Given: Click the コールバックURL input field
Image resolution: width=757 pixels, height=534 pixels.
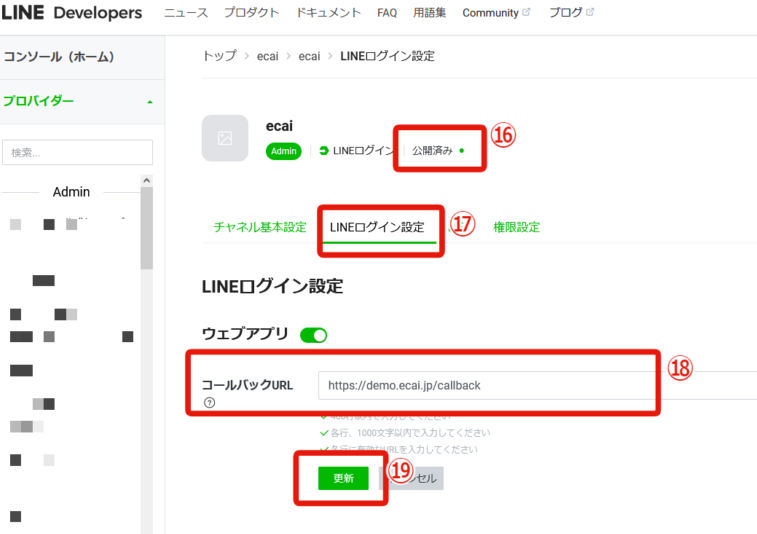Looking at the screenshot, I should 537,385.
